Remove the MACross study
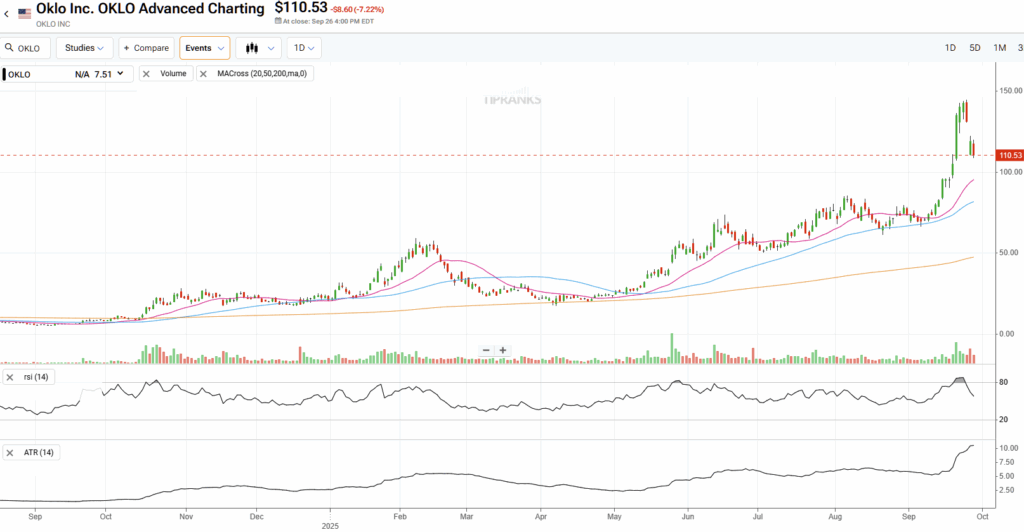Viewport: 1024px width, 532px height. tap(203, 74)
